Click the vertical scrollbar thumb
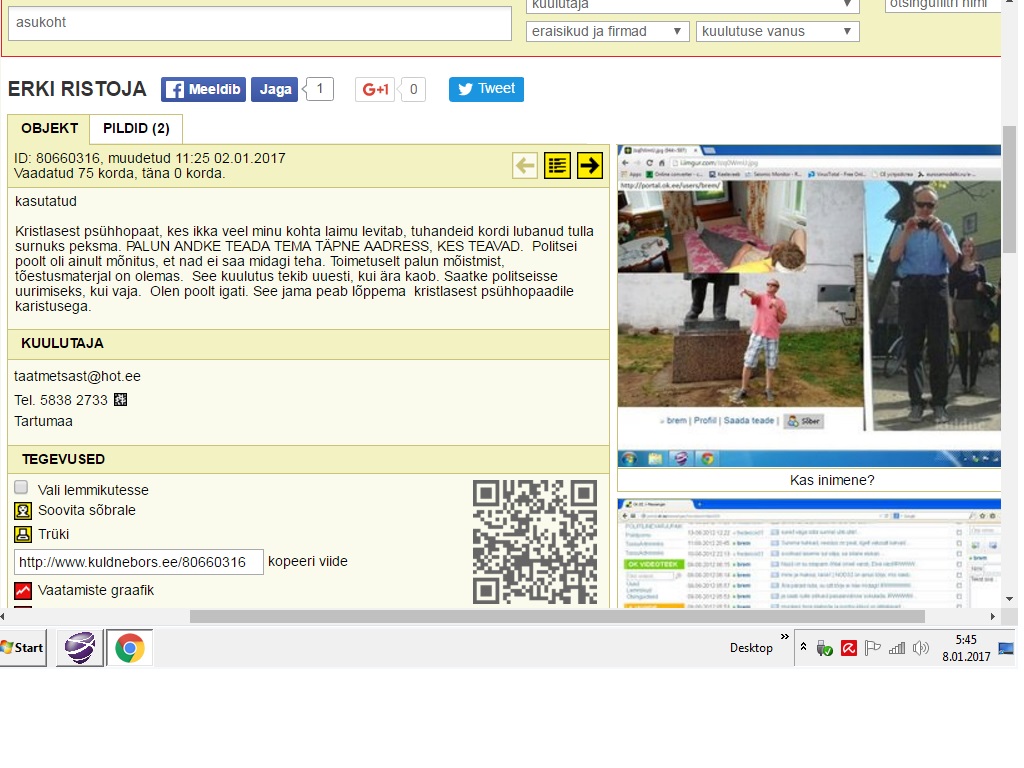Screen dimensions: 1024x768 click(1010, 189)
